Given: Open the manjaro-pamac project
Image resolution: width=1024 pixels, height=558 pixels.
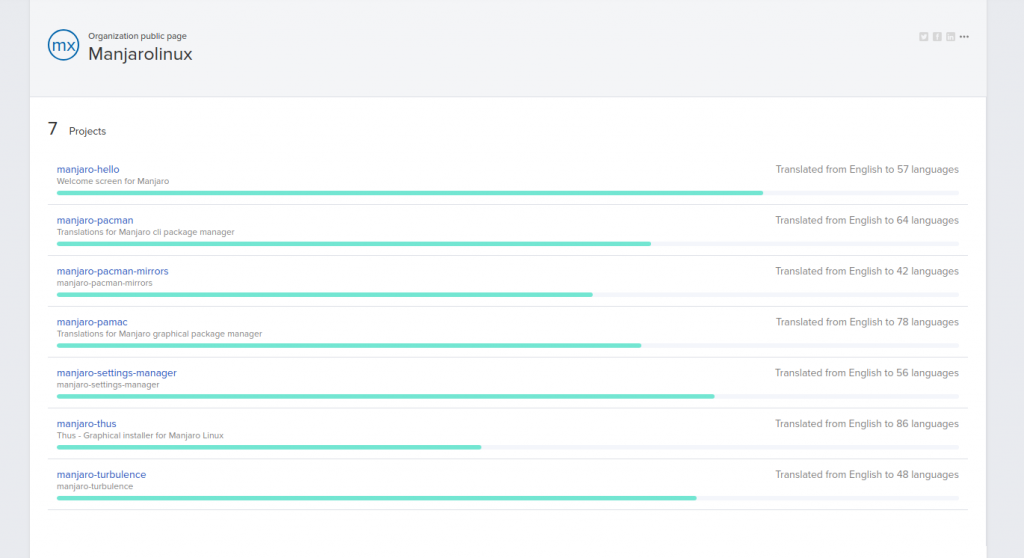Looking at the screenshot, I should [x=92, y=322].
